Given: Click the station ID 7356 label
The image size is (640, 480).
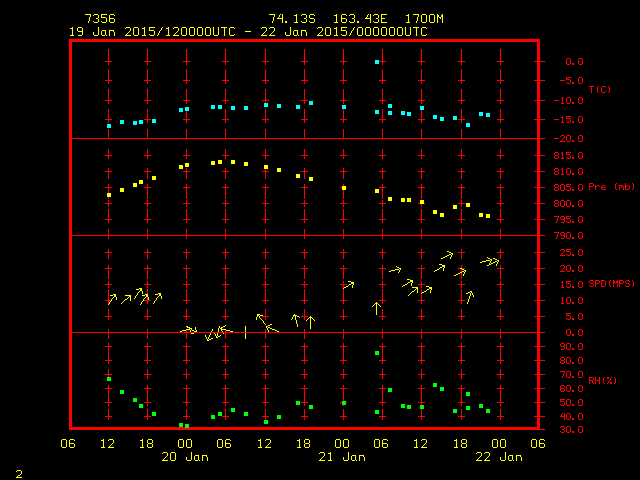Looking at the screenshot, I should coord(101,19).
